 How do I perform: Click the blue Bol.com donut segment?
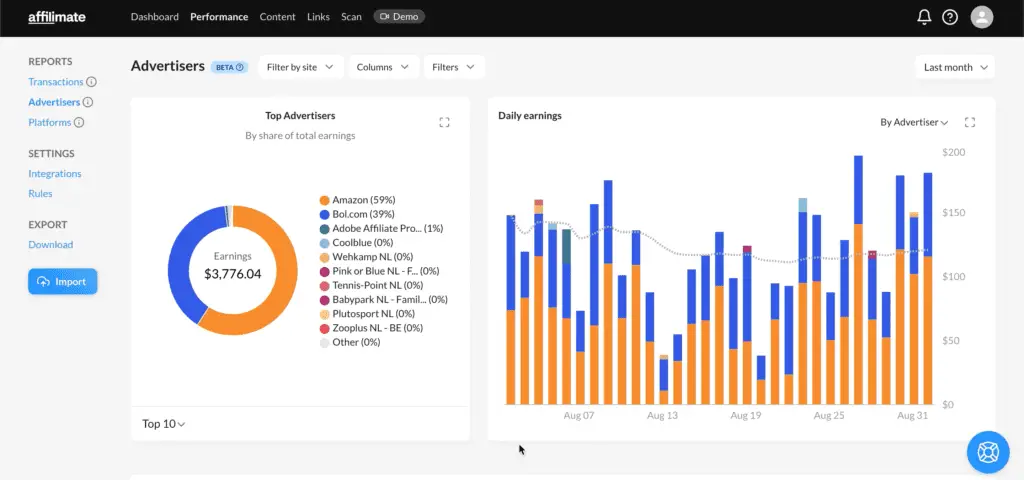click(x=178, y=261)
